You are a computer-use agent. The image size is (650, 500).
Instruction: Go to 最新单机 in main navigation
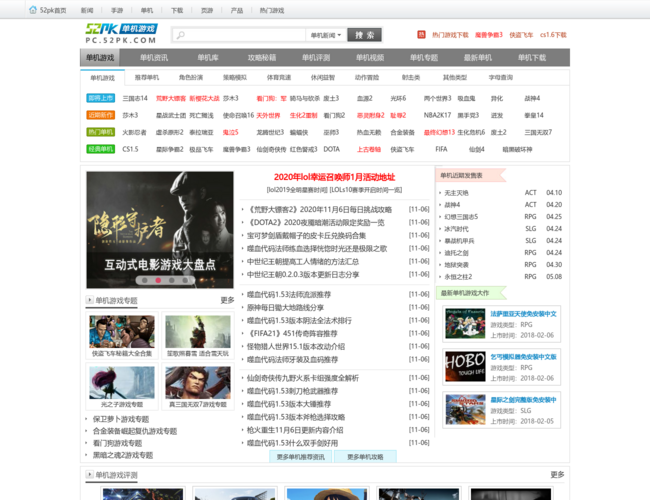point(478,58)
